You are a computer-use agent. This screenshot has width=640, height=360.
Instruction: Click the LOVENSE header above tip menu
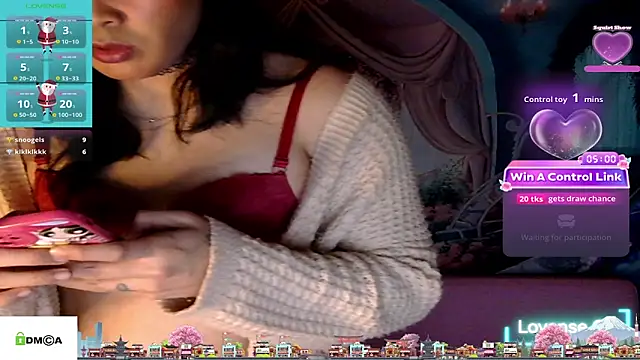(46, 6)
